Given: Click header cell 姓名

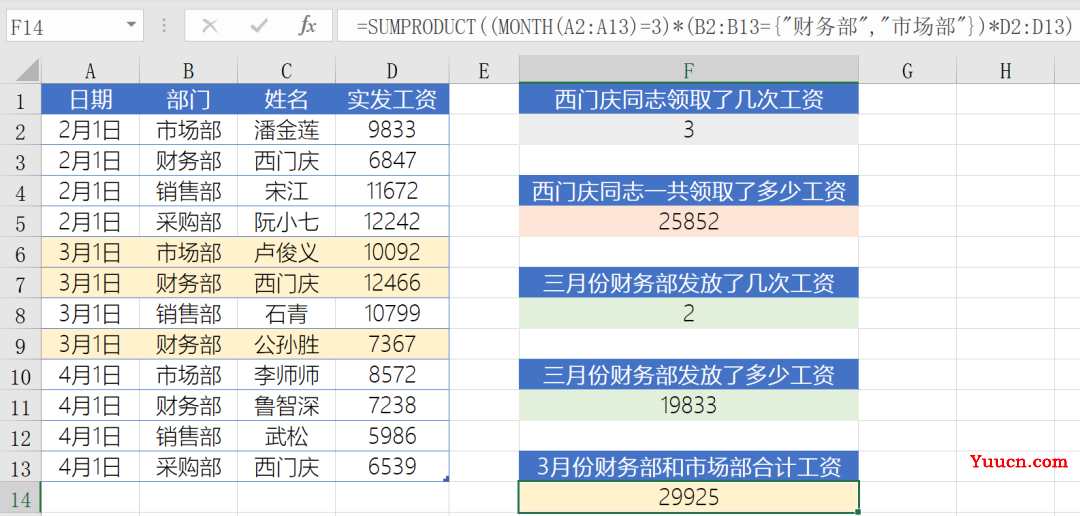Looking at the screenshot, I should [x=287, y=99].
